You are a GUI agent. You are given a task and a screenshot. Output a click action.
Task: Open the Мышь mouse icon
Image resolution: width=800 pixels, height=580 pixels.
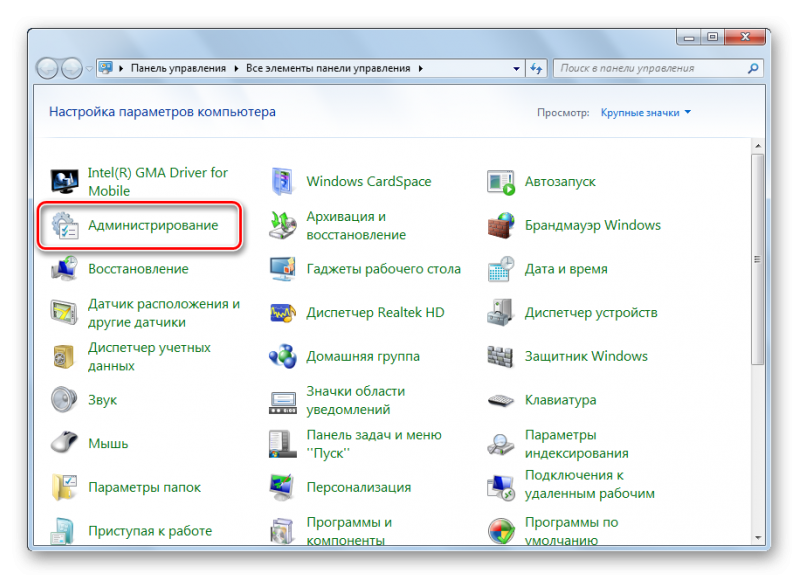tap(64, 443)
